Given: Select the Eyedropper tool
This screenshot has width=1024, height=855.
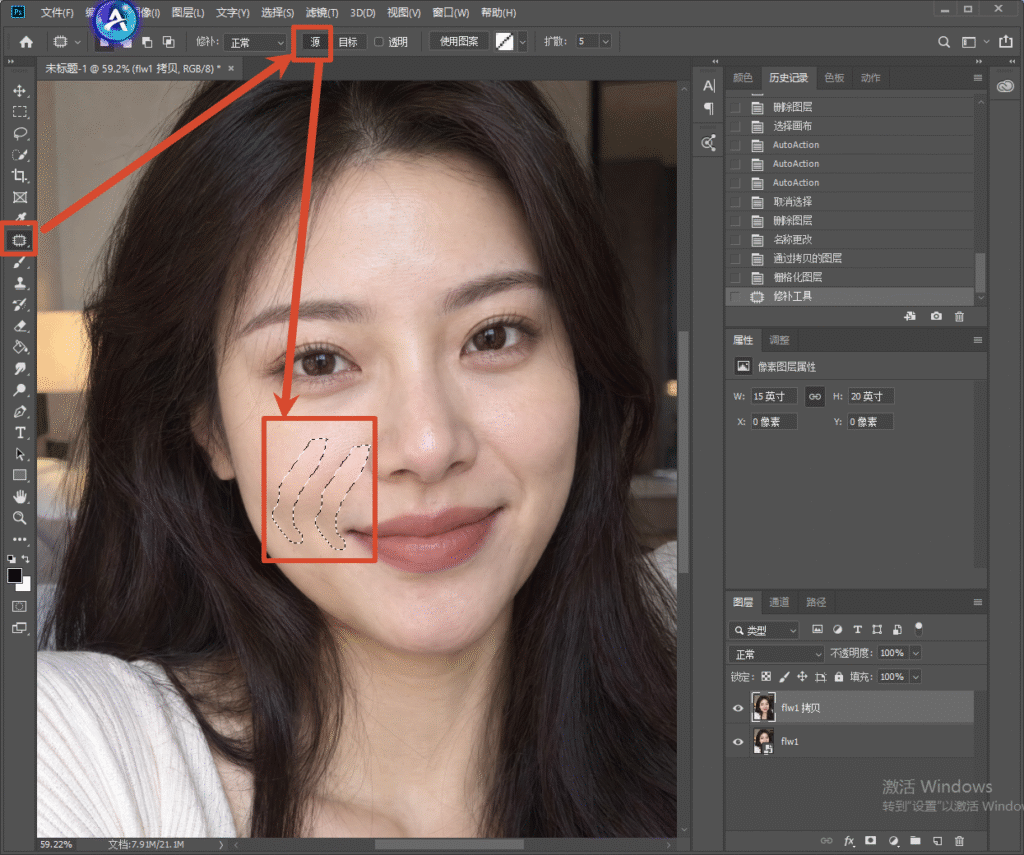Looking at the screenshot, I should 20,218.
